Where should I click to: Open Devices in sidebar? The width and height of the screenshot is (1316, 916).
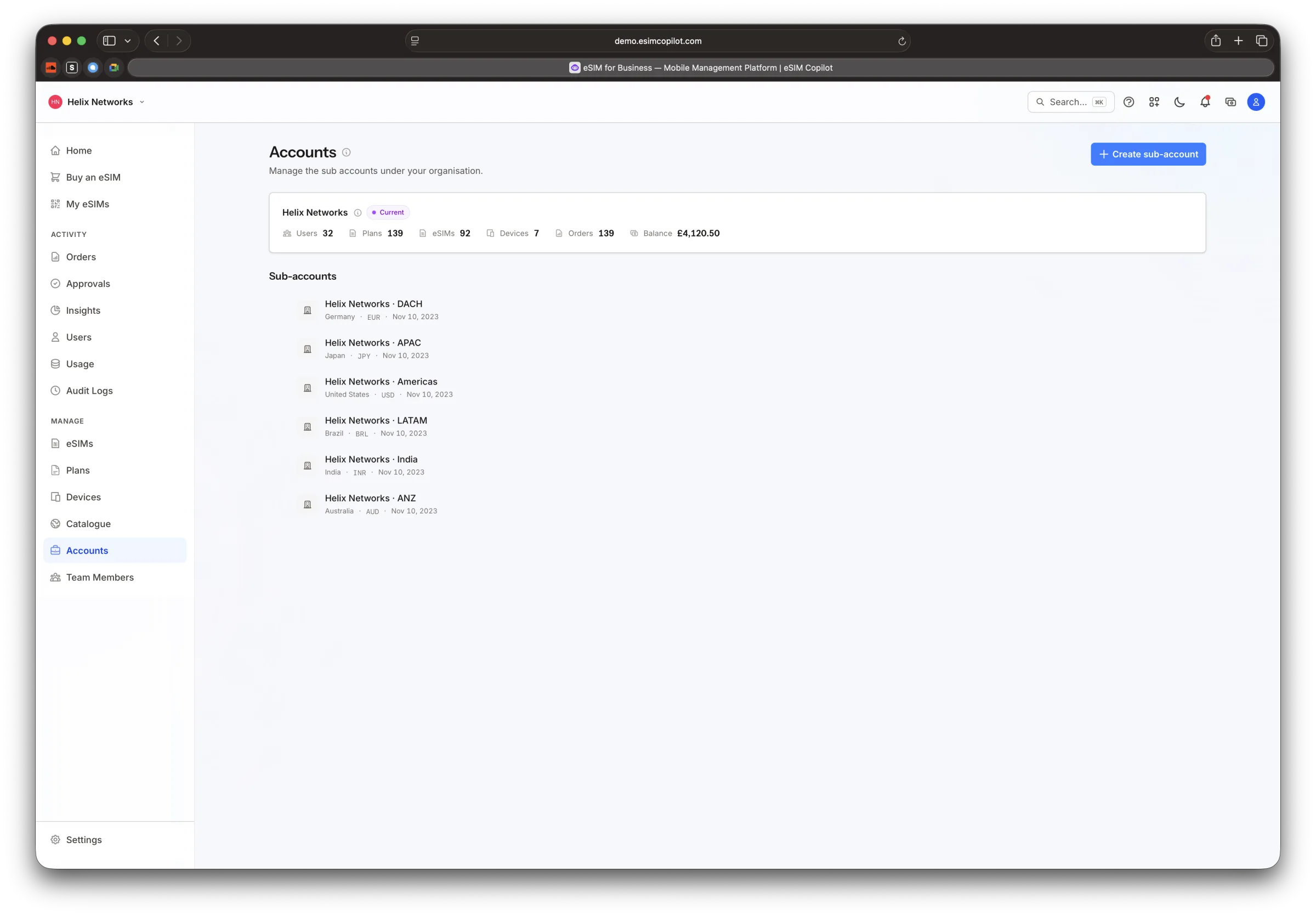[x=115, y=497]
